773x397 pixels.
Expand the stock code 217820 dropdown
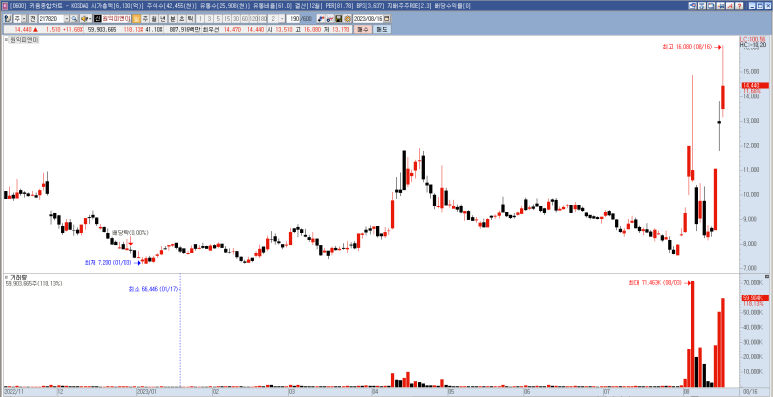tap(67, 18)
